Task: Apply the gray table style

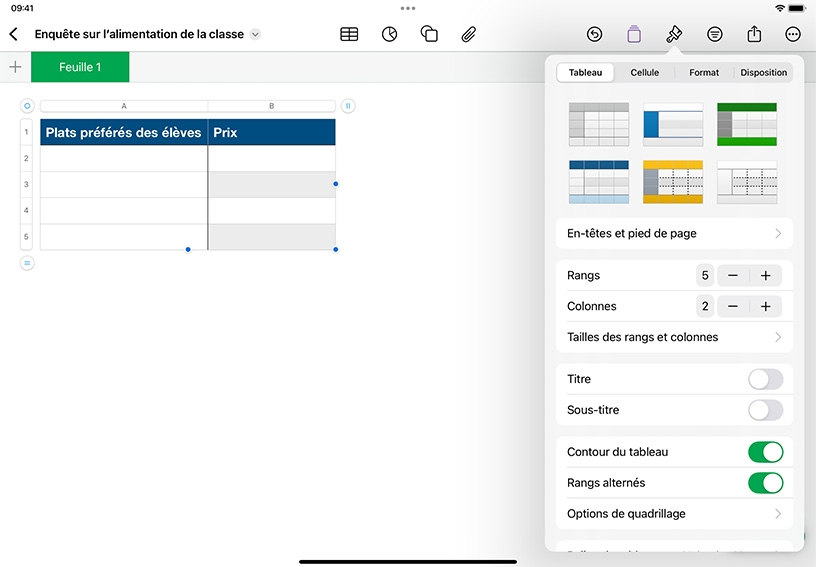Action: click(598, 124)
